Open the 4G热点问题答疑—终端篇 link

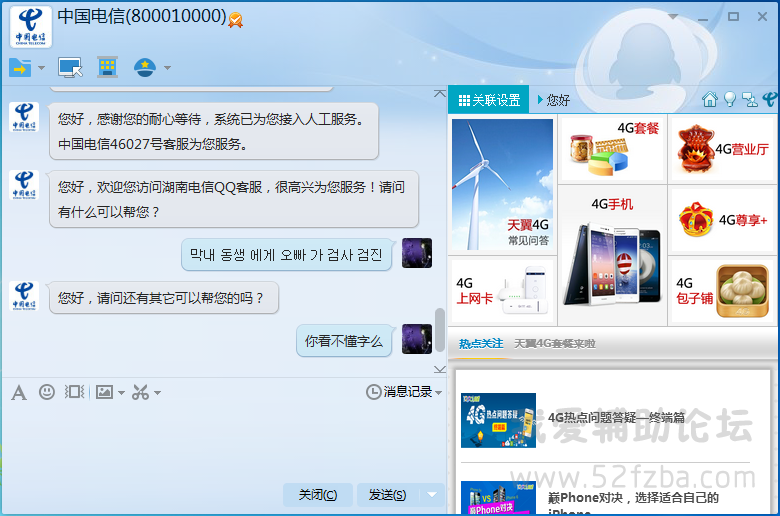pos(616,417)
